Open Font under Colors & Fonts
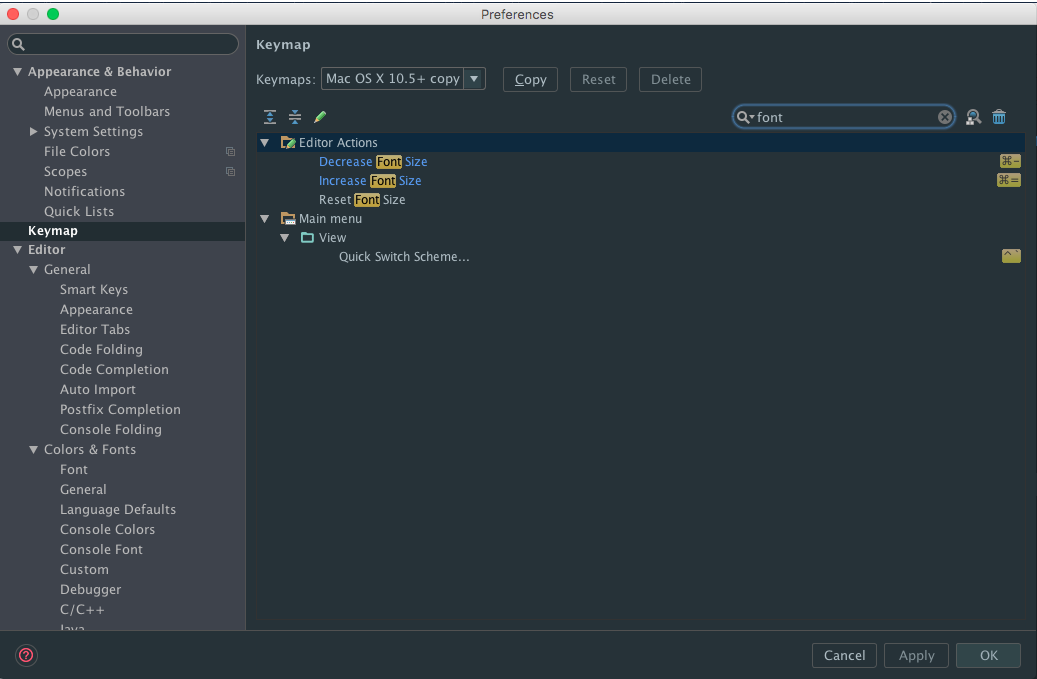 73,469
